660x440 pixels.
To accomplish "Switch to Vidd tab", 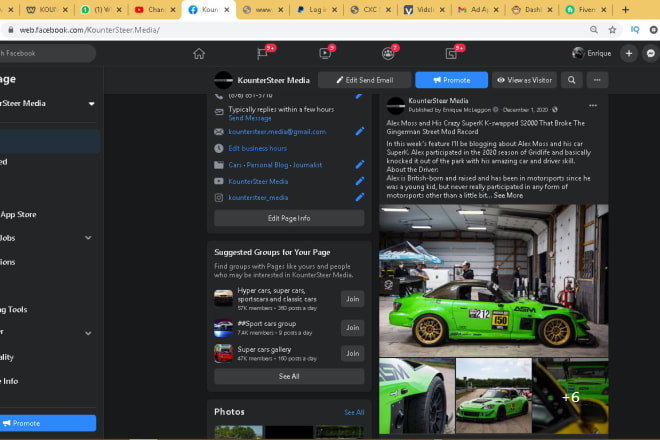I will 423,9.
